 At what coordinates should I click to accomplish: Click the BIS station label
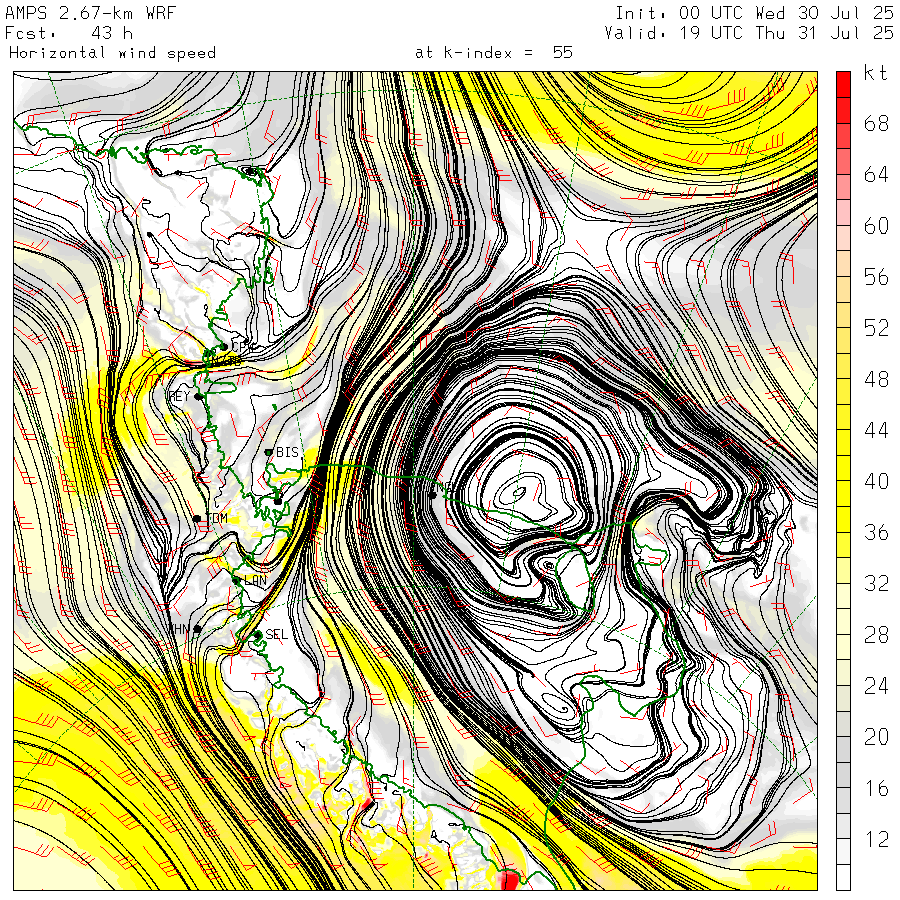click(x=288, y=452)
